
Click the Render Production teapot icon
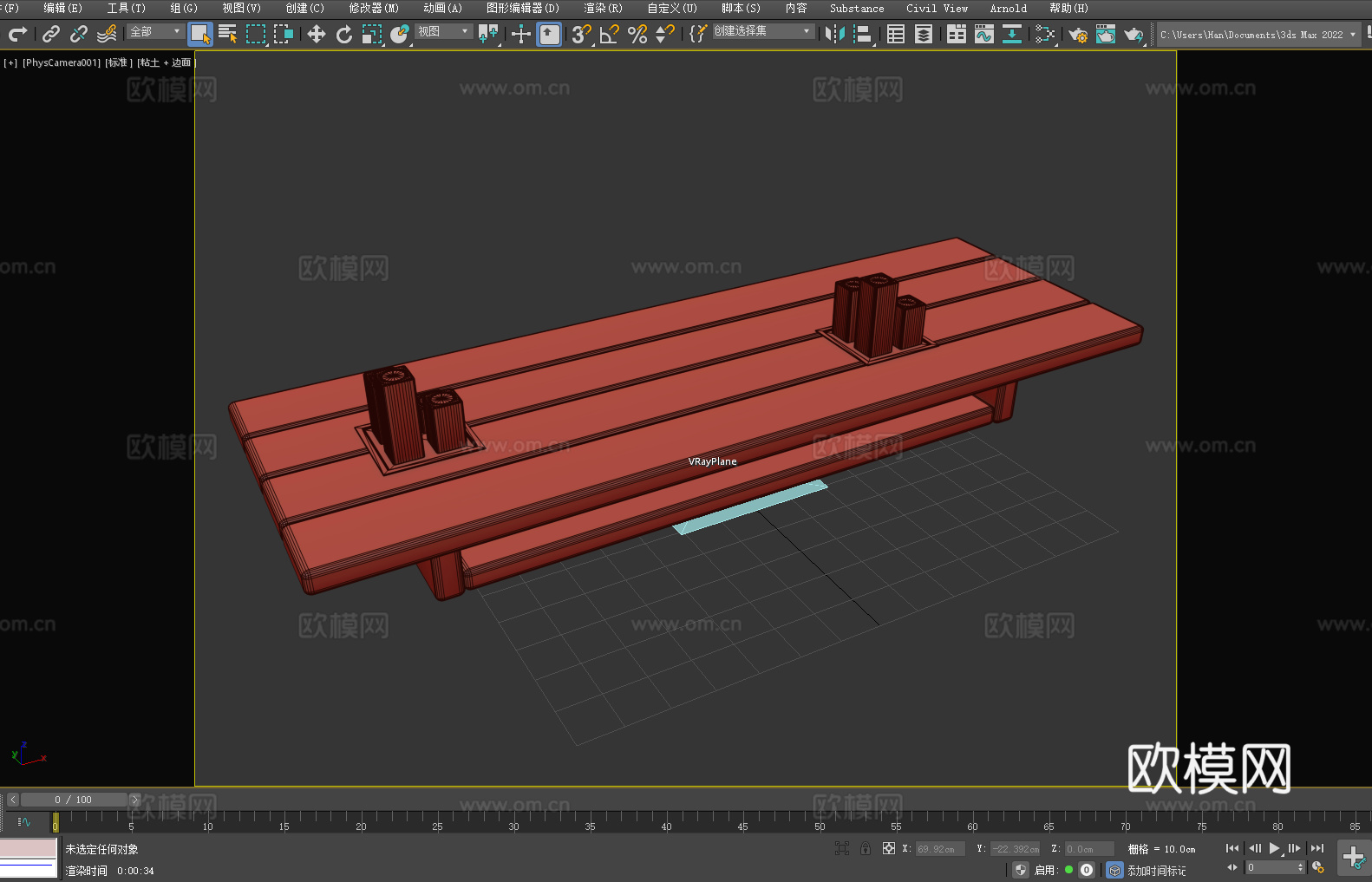tap(1134, 34)
